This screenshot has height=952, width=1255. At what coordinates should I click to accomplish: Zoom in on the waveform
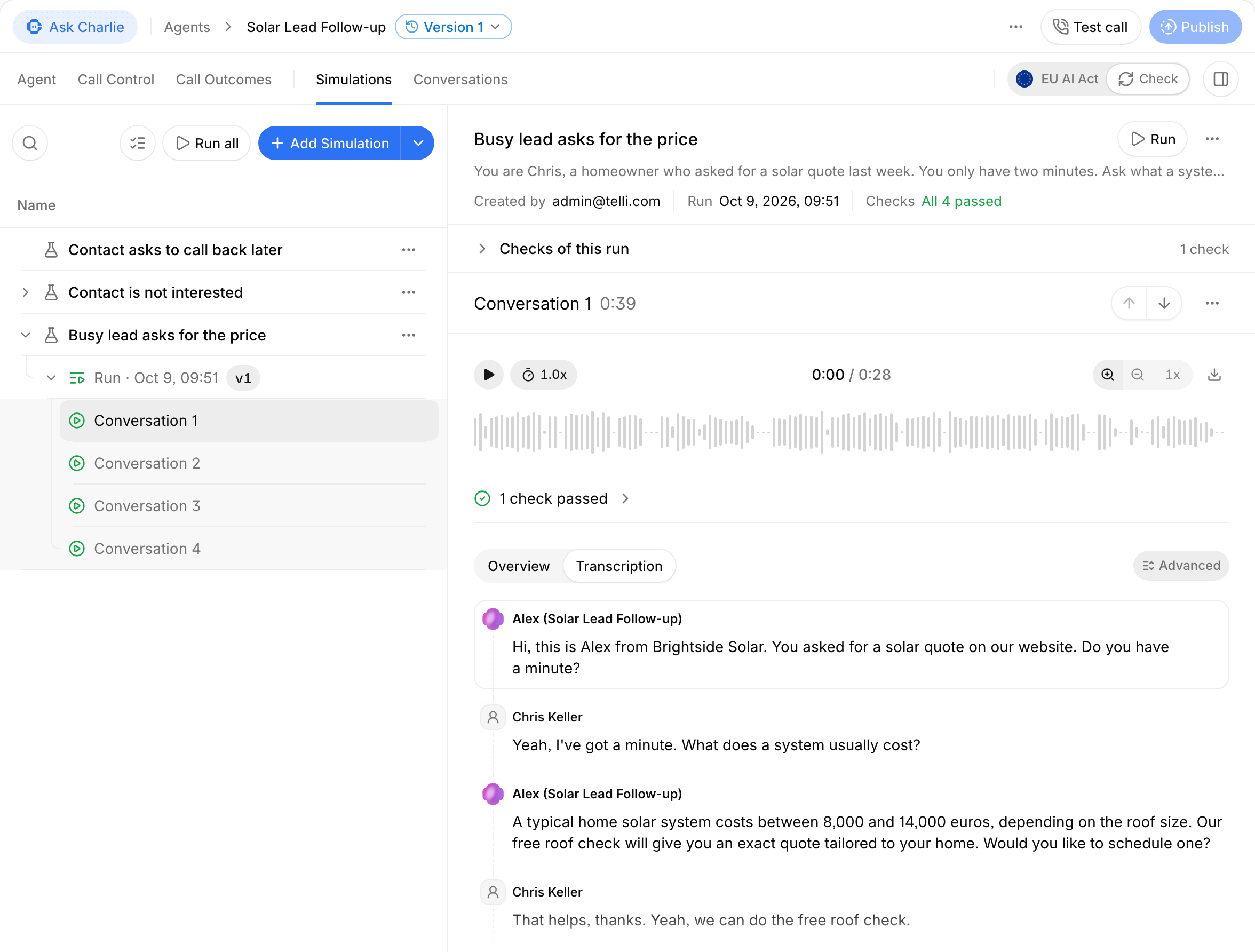point(1108,375)
